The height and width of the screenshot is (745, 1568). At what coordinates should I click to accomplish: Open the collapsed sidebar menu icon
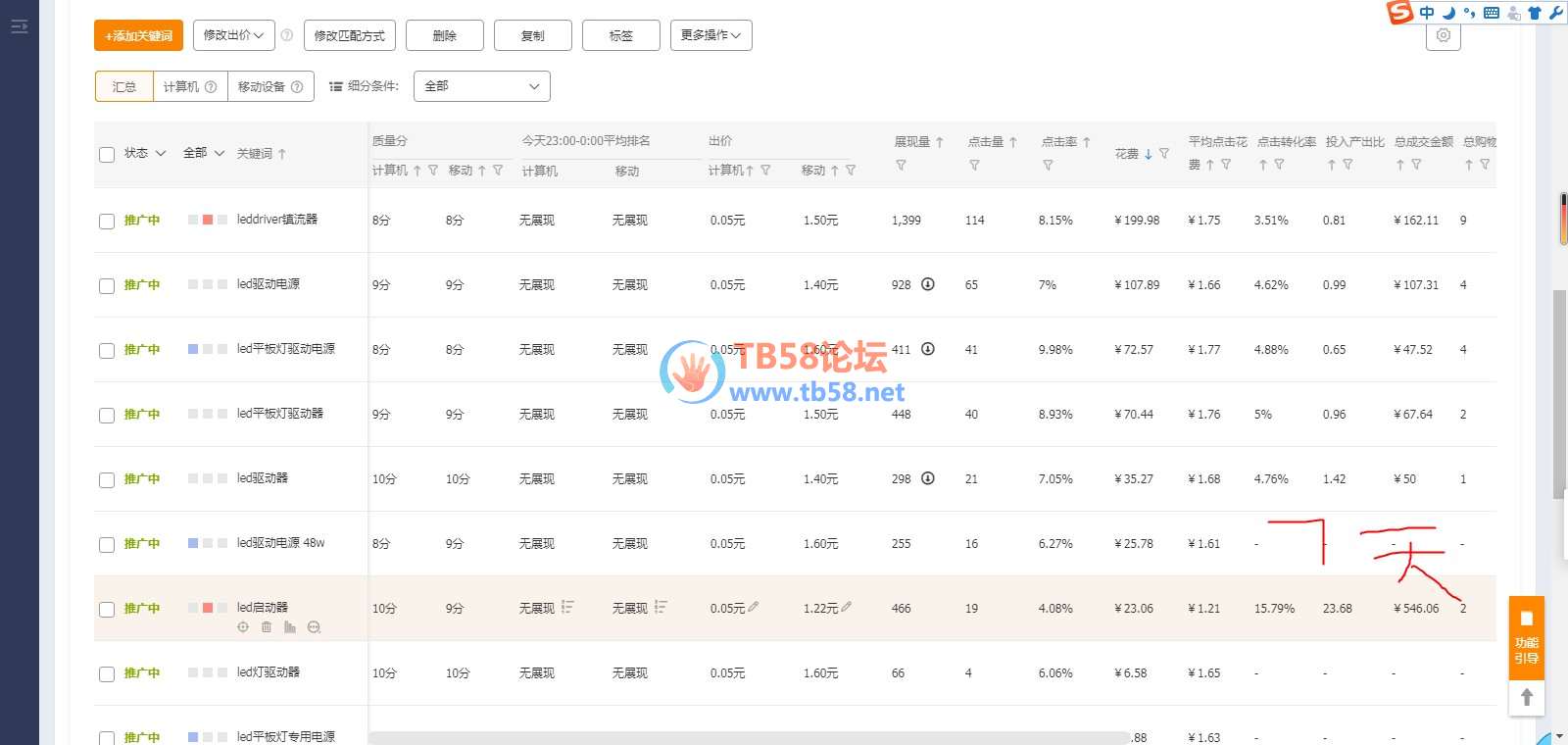[19, 26]
